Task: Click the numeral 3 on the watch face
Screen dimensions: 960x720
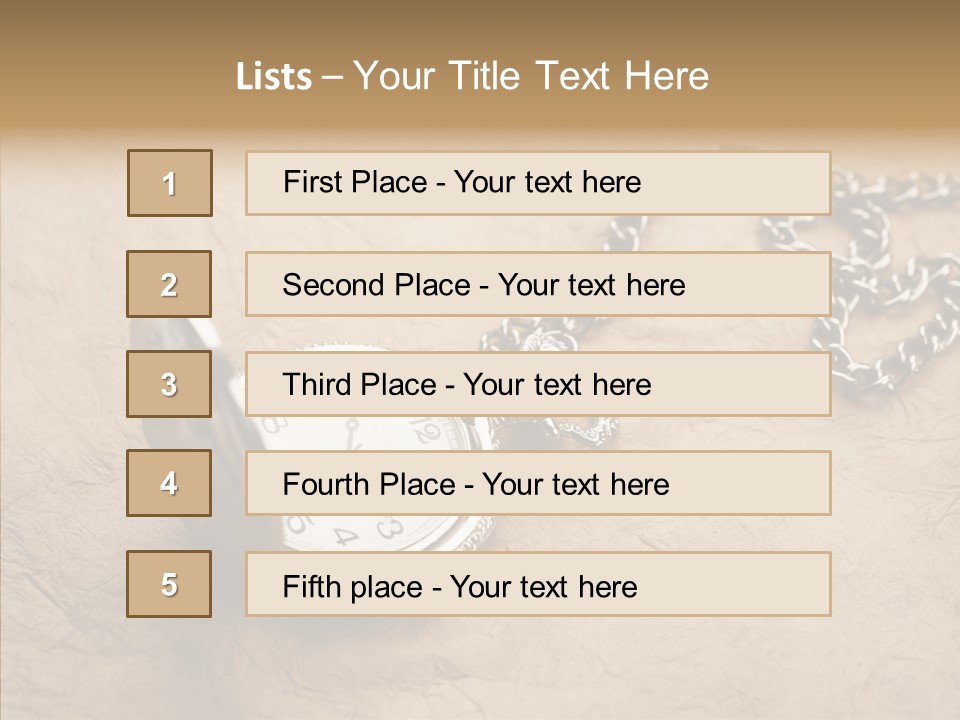Action: click(393, 528)
